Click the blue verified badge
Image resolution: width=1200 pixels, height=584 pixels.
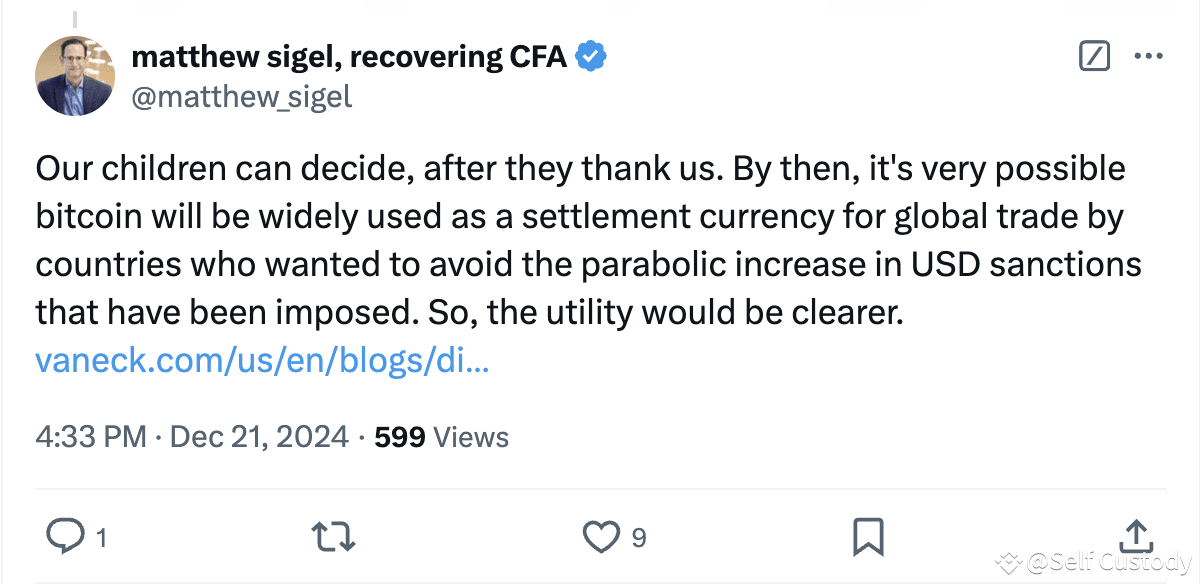590,56
